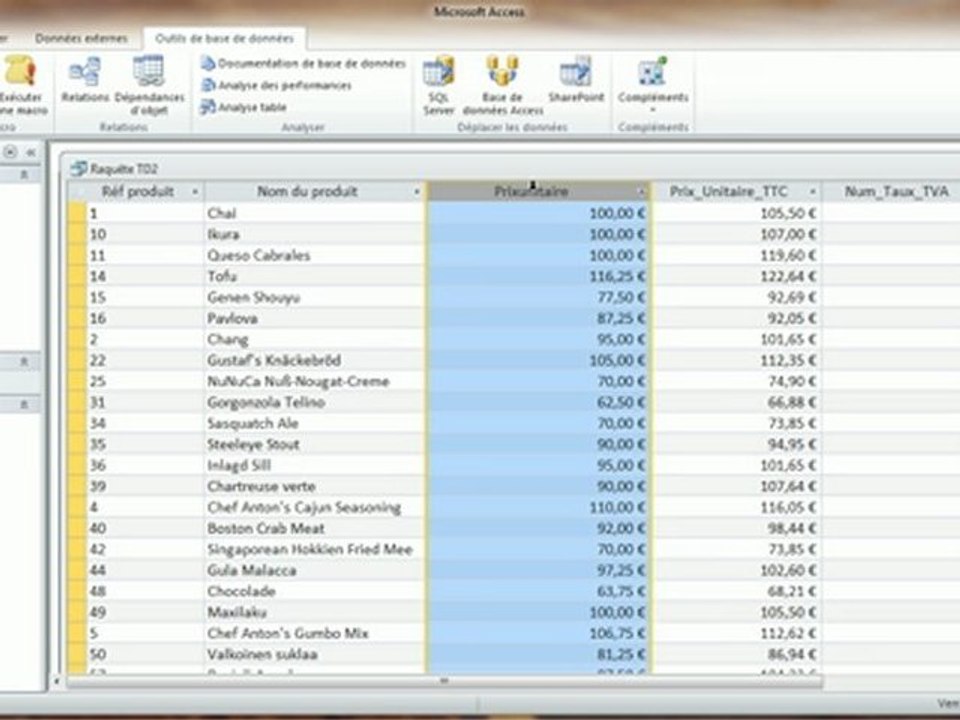Screen dimensions: 960x720
Task: Launch Analyse des performances
Action: coord(277,85)
